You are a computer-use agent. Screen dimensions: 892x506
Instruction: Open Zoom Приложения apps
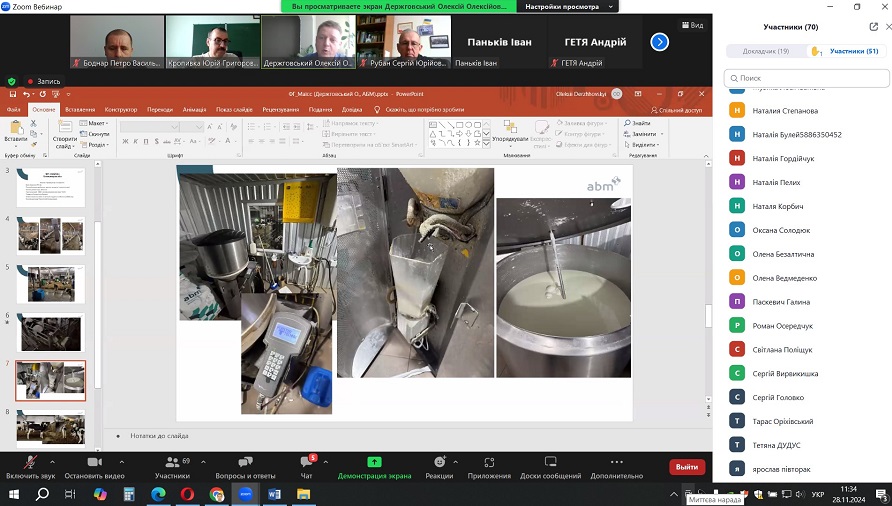489,466
